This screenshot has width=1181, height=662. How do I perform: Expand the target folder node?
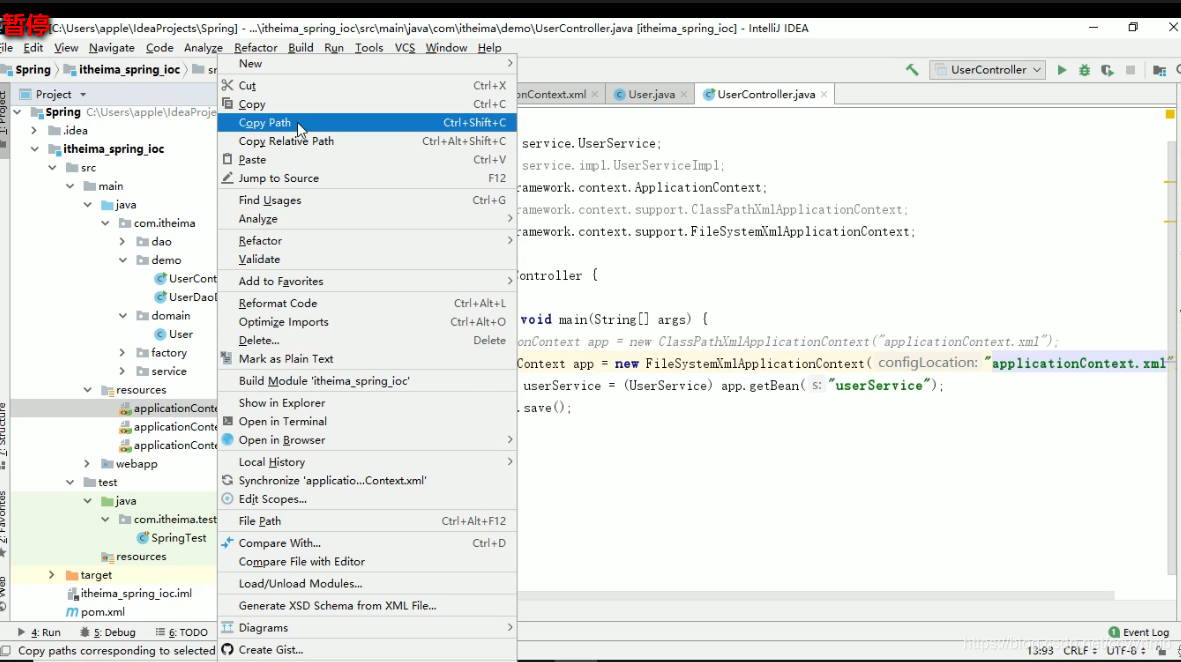point(52,575)
